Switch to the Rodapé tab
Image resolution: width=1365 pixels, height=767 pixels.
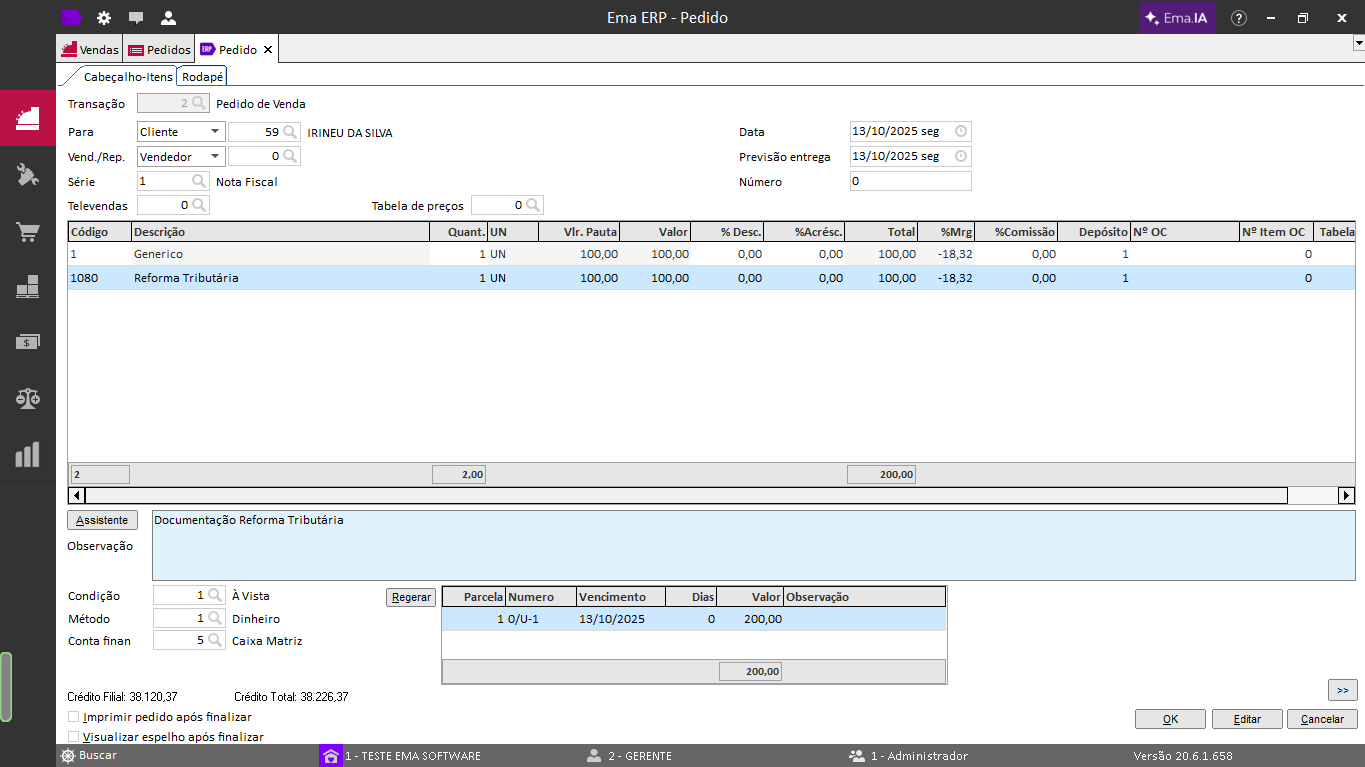point(202,77)
